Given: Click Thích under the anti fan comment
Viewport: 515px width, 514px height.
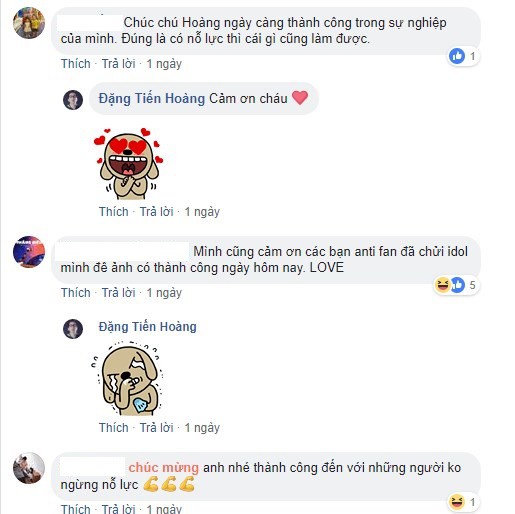Looking at the screenshot, I should click(76, 293).
